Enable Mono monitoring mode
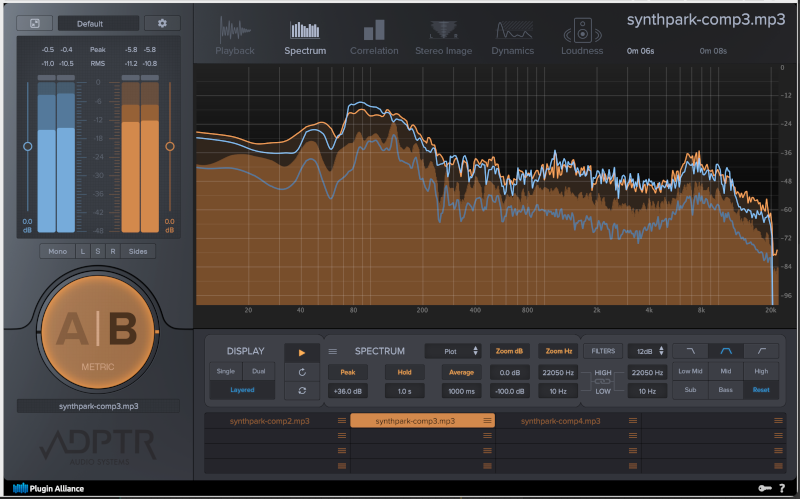Image resolution: width=800 pixels, height=499 pixels. click(55, 251)
